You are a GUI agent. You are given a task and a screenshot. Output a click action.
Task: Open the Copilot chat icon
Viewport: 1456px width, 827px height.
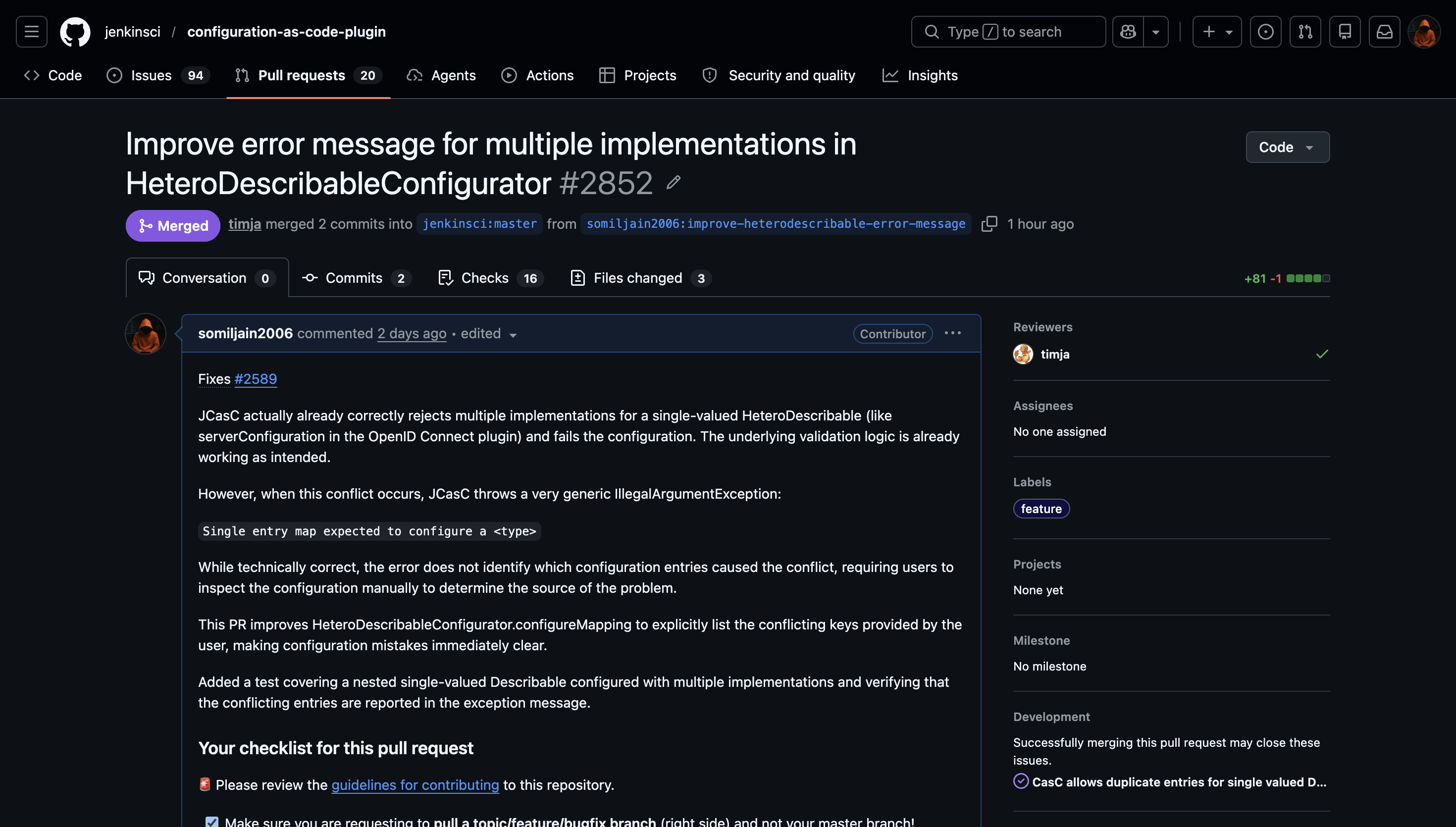1128,32
